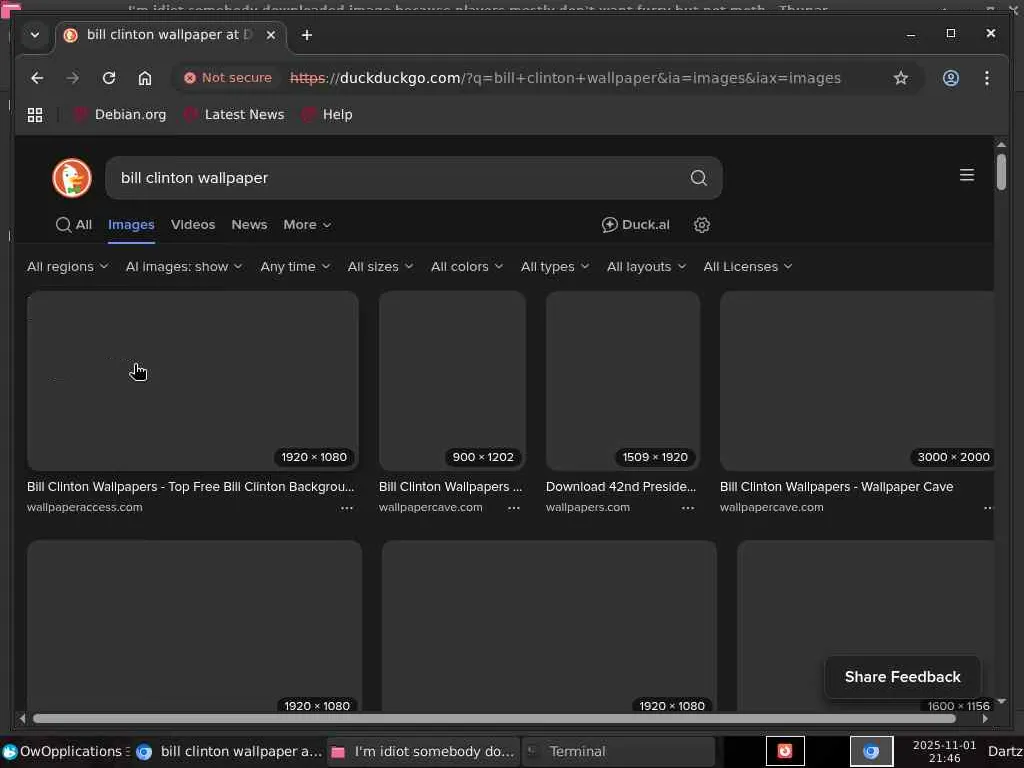Click the horizontal scrollbar right arrow
Viewport: 1024px width, 768px height.
pos(985,718)
